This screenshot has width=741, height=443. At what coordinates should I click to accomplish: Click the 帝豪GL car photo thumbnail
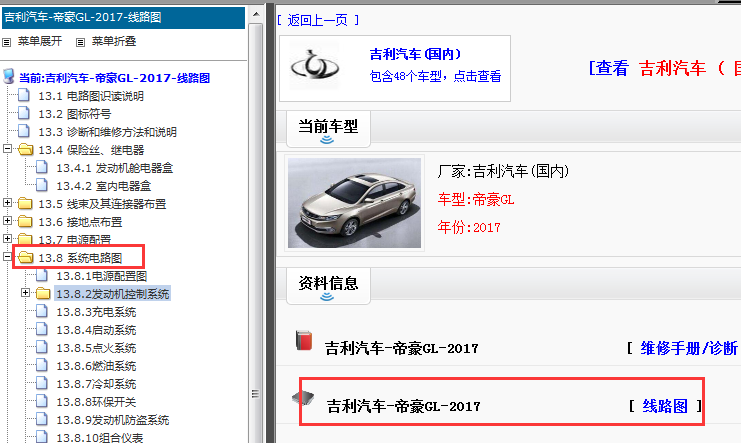click(x=354, y=203)
